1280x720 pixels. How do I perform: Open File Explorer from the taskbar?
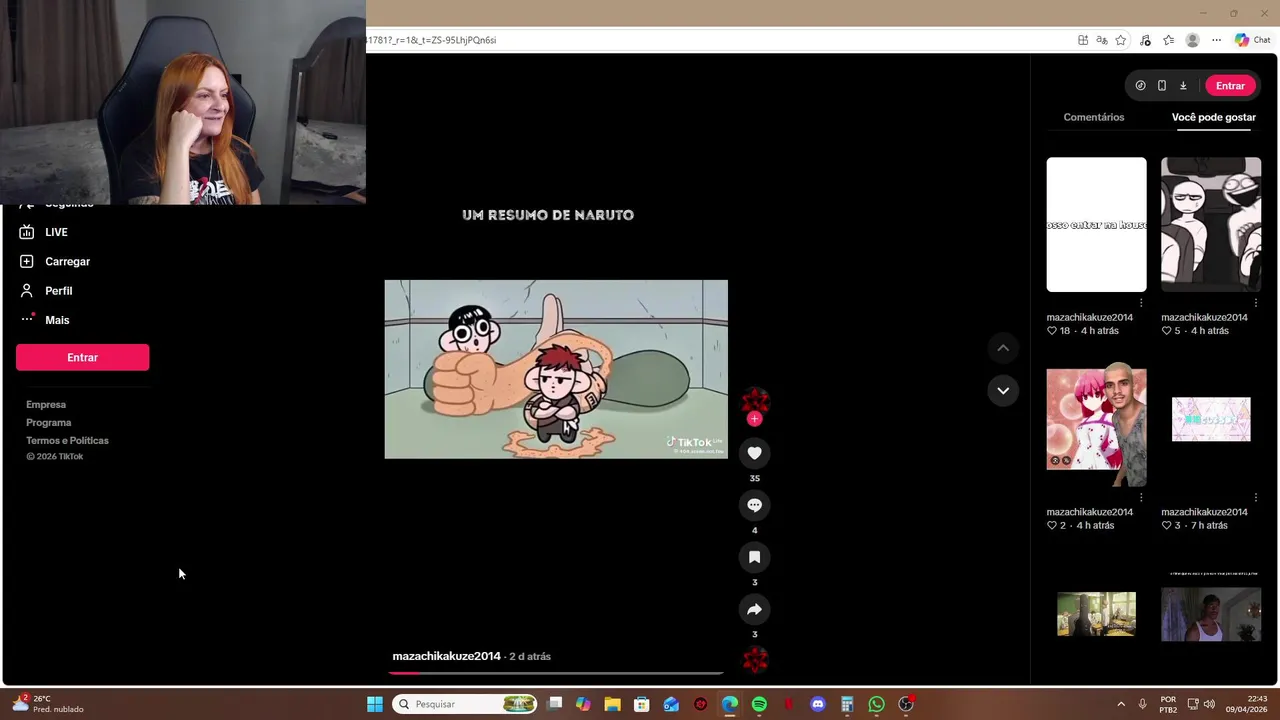[x=612, y=704]
